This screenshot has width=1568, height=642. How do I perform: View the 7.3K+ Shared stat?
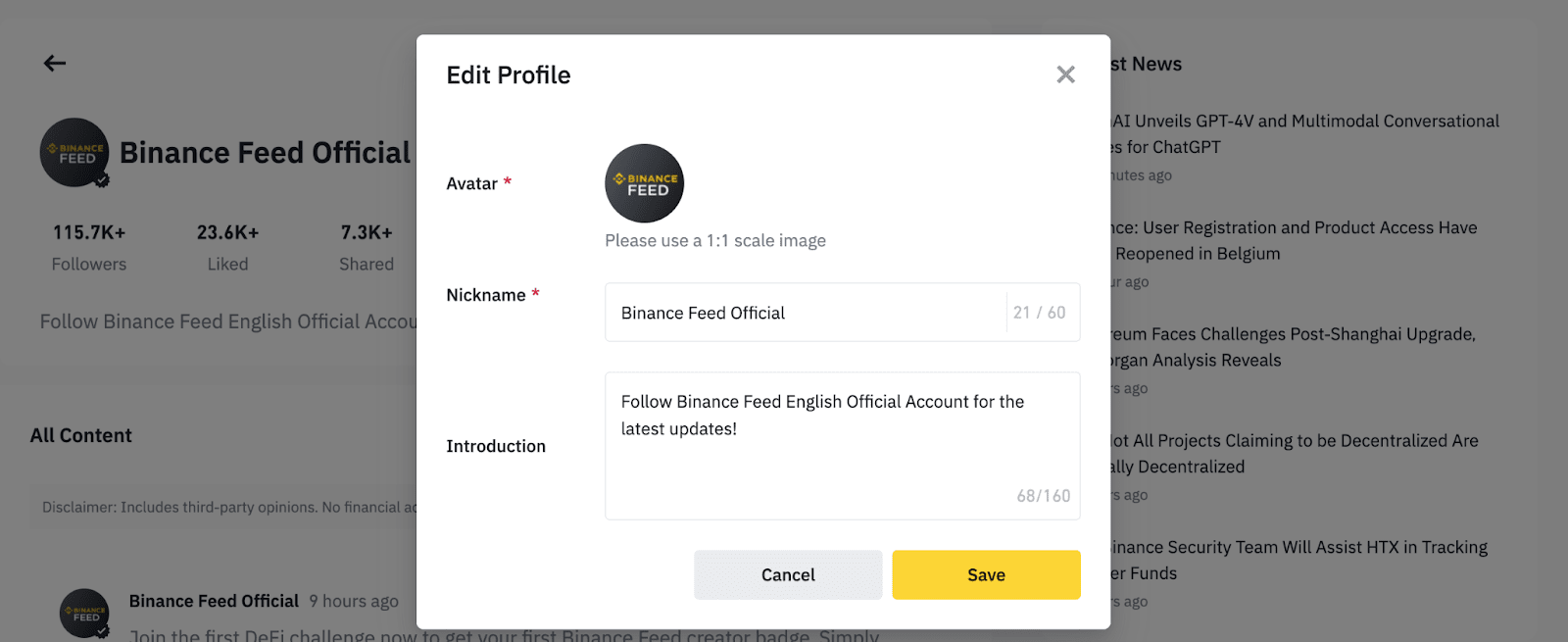pyautogui.click(x=367, y=247)
